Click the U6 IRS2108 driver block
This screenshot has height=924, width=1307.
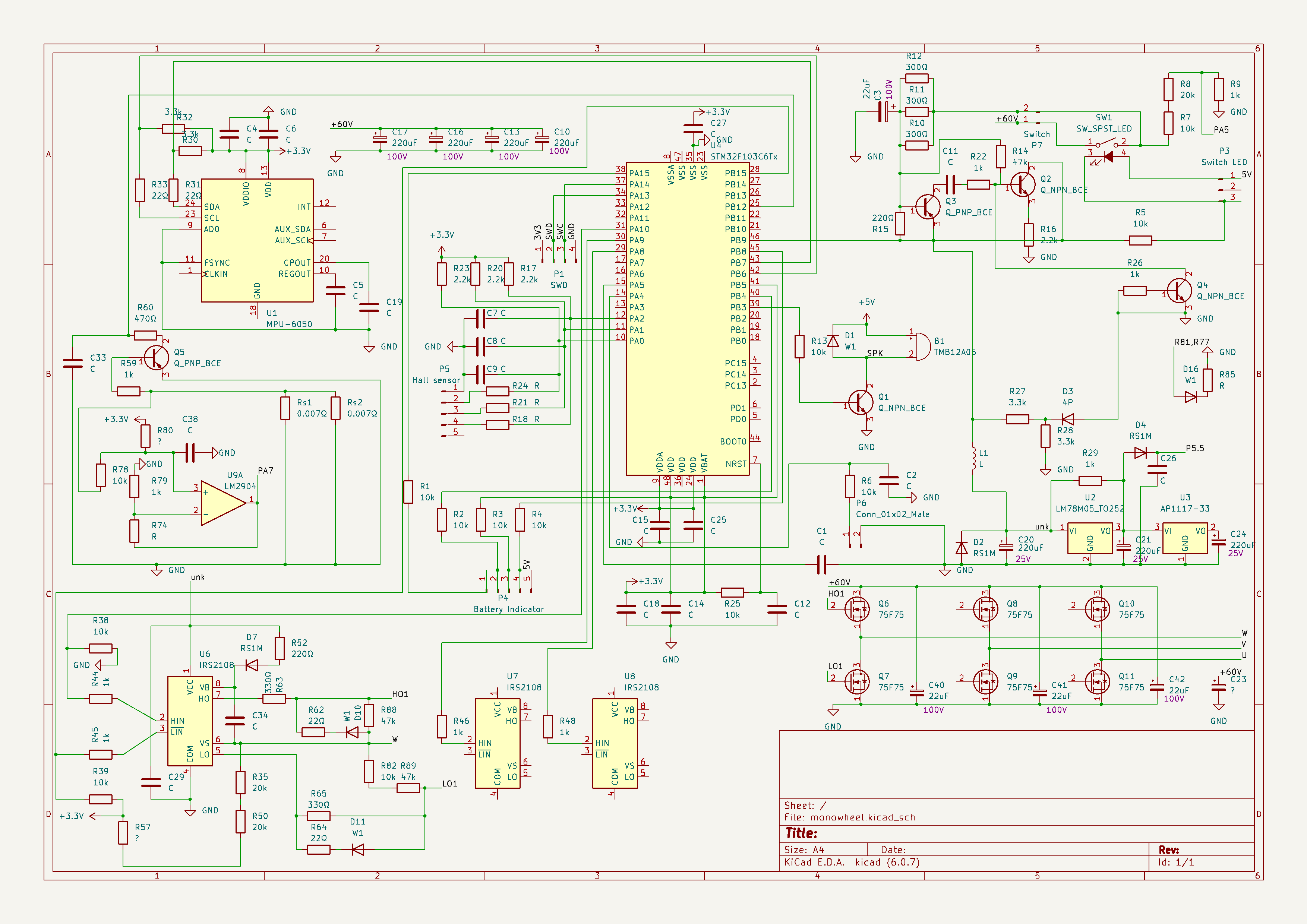tap(190, 721)
